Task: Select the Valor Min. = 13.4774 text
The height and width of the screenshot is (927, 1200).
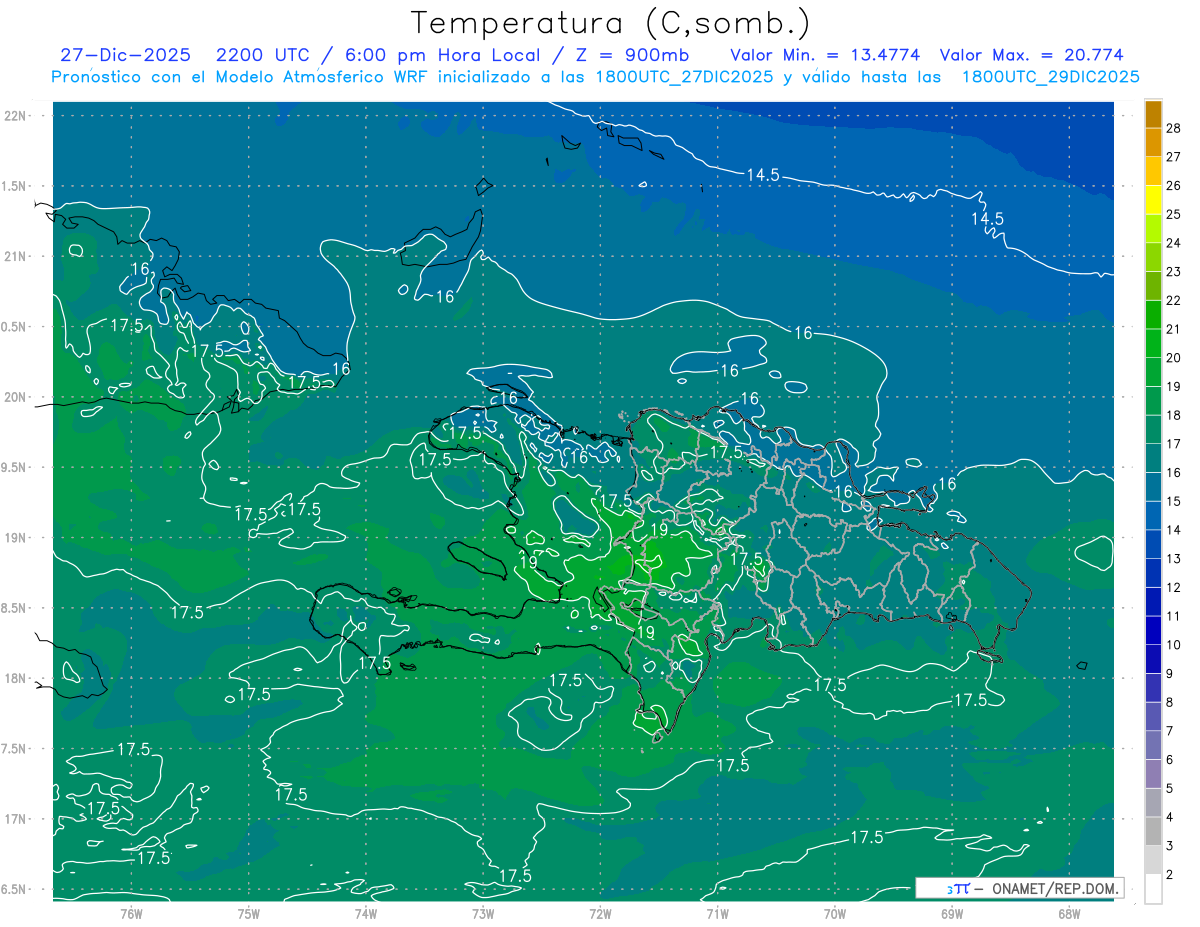Action: click(825, 55)
